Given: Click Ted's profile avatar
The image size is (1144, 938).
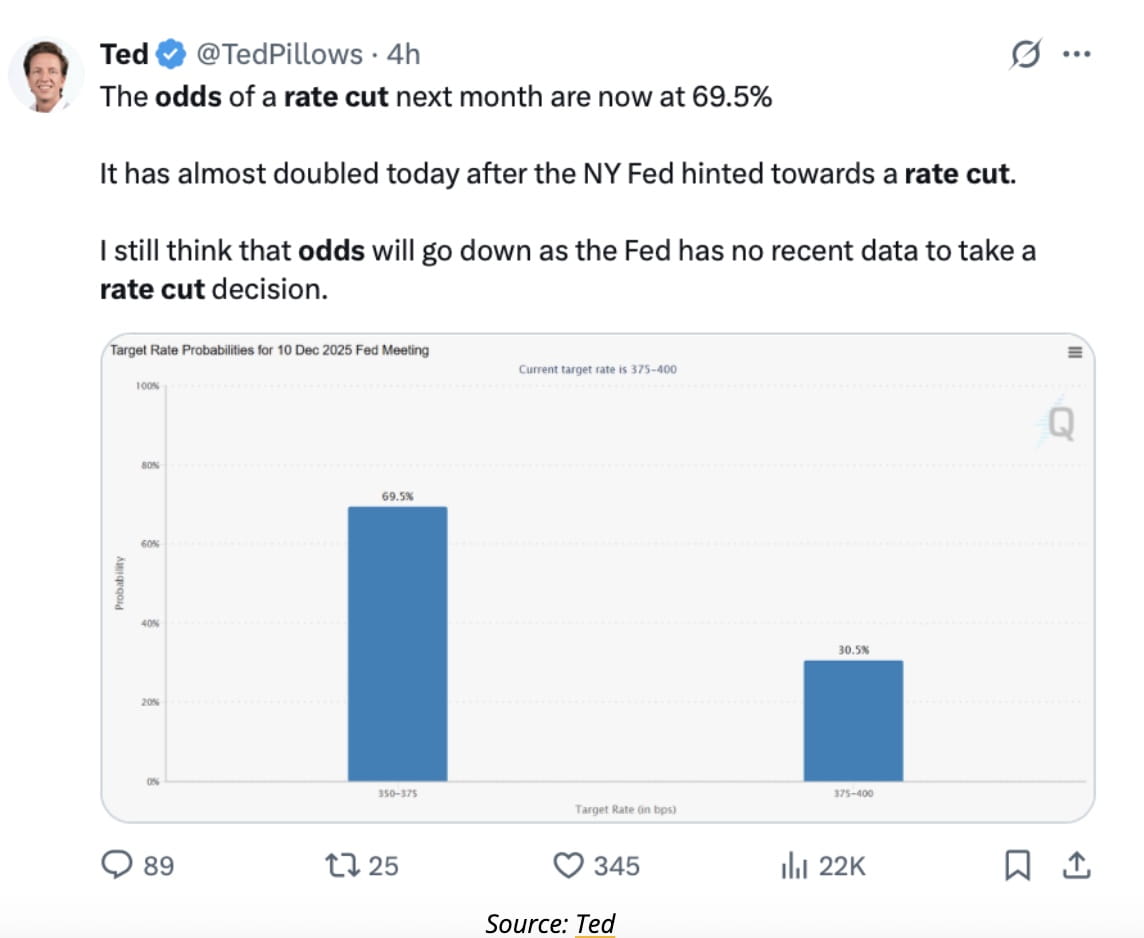Looking at the screenshot, I should (46, 75).
